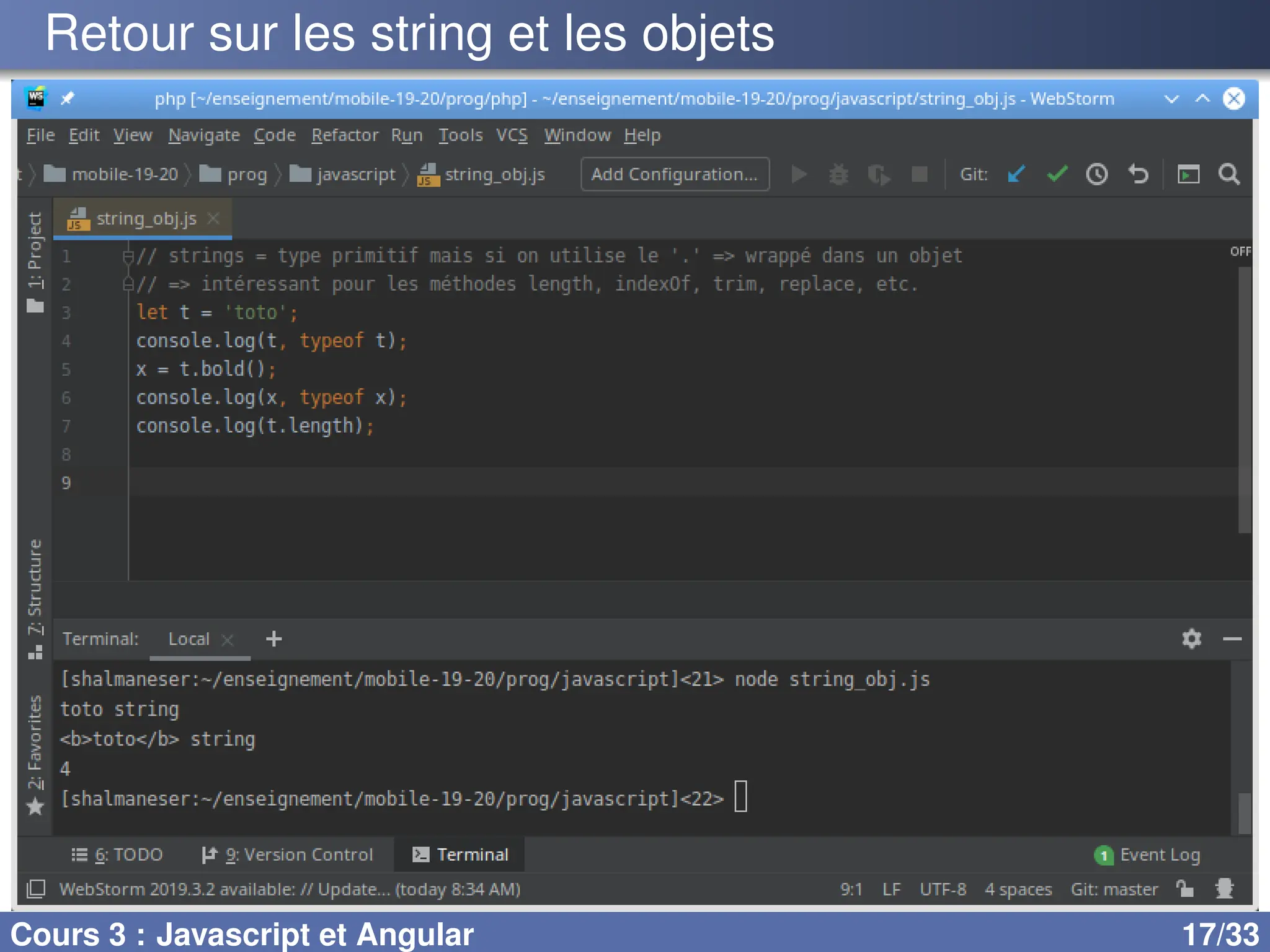Image resolution: width=1270 pixels, height=952 pixels.
Task: Toggle the OFF power save indicator
Action: click(x=1240, y=251)
